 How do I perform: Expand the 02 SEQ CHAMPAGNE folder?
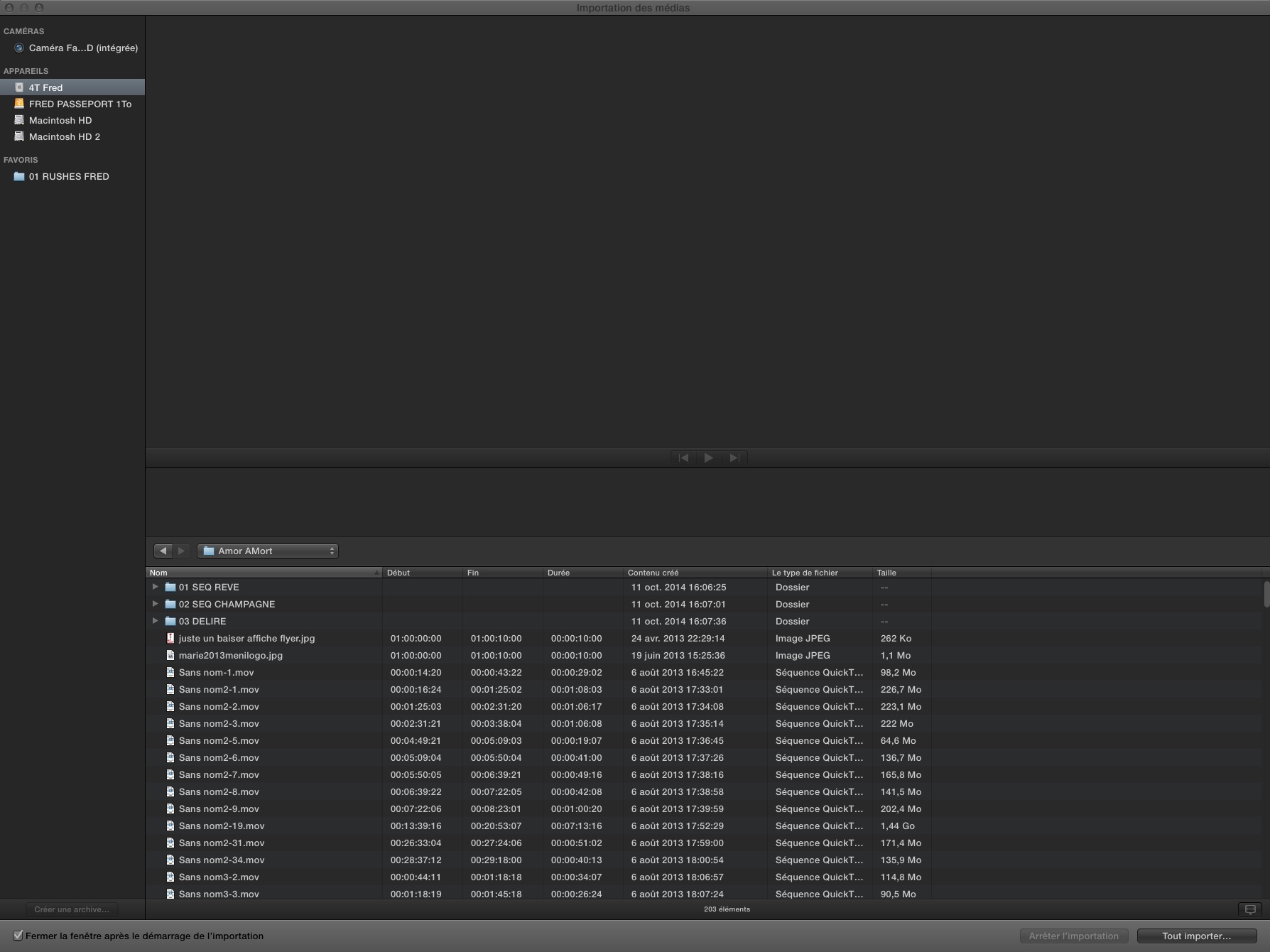click(x=155, y=604)
